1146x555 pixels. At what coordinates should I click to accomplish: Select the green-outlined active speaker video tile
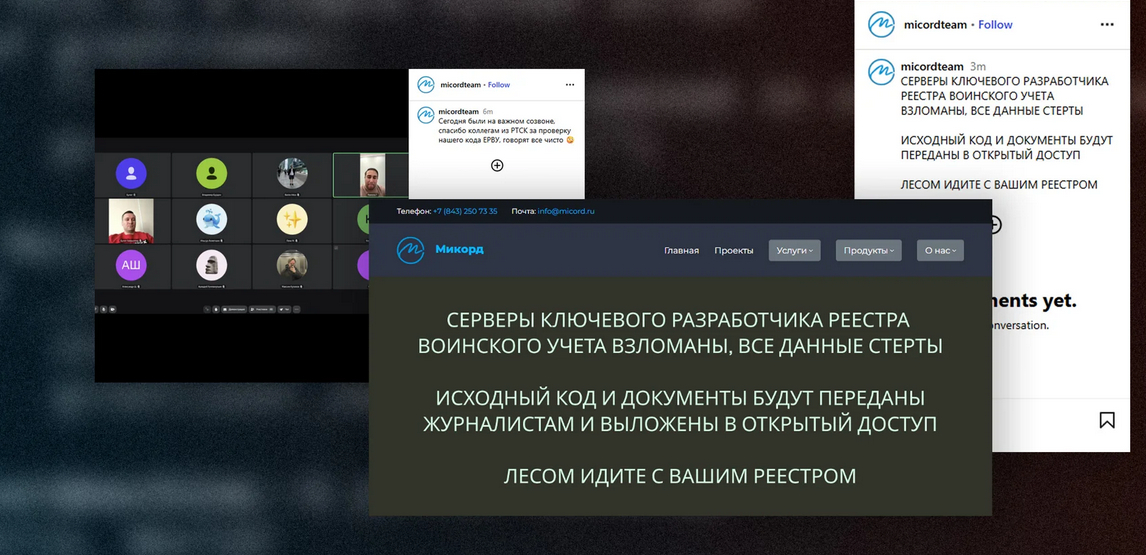coord(371,175)
